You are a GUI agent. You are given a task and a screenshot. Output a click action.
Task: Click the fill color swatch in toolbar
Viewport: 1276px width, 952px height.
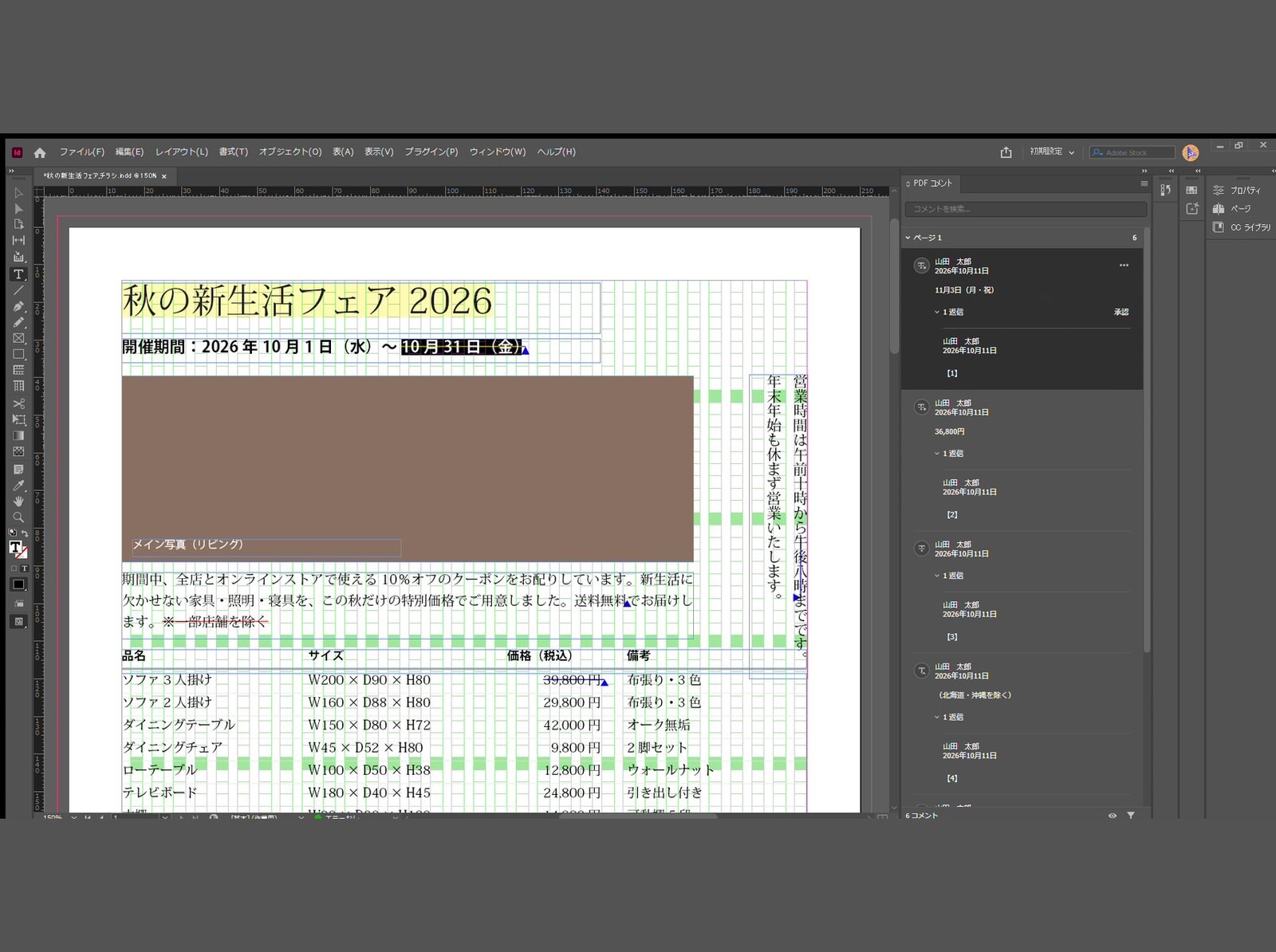click(15, 547)
